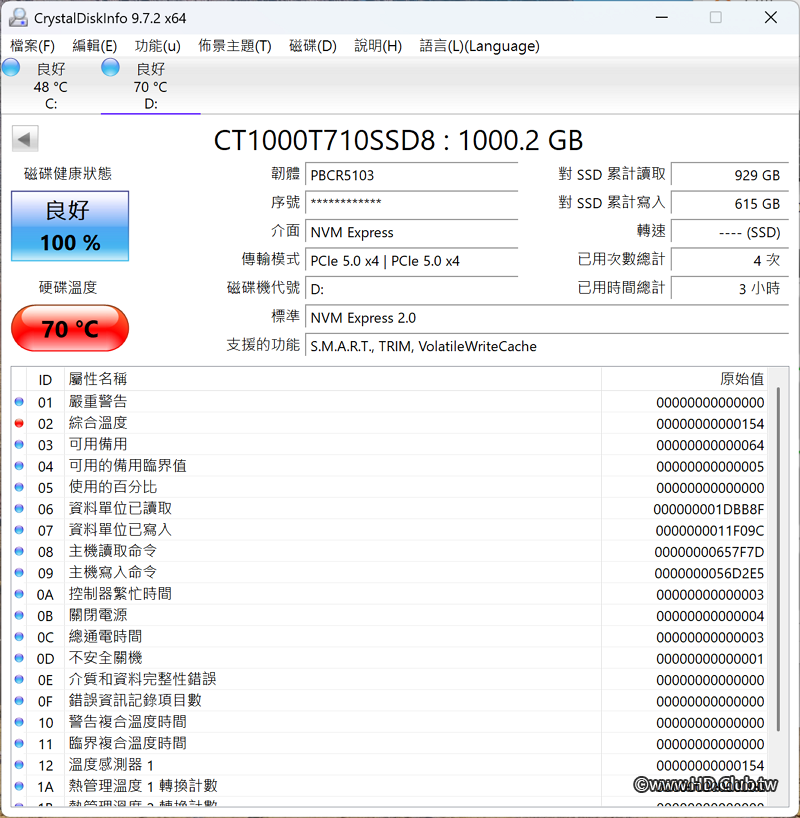Open the 語言(L)(Language) menu
Viewport: 800px width, 818px height.
point(480,46)
